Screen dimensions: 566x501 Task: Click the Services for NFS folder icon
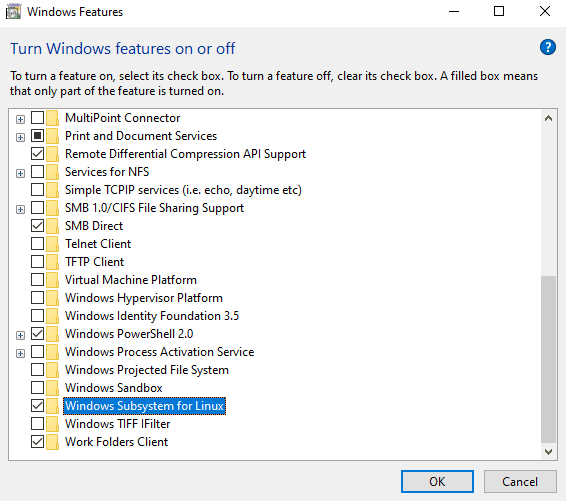52,172
